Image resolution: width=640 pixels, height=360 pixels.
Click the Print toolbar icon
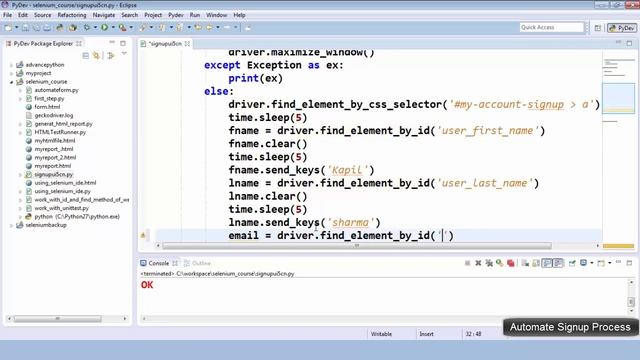(x=47, y=27)
